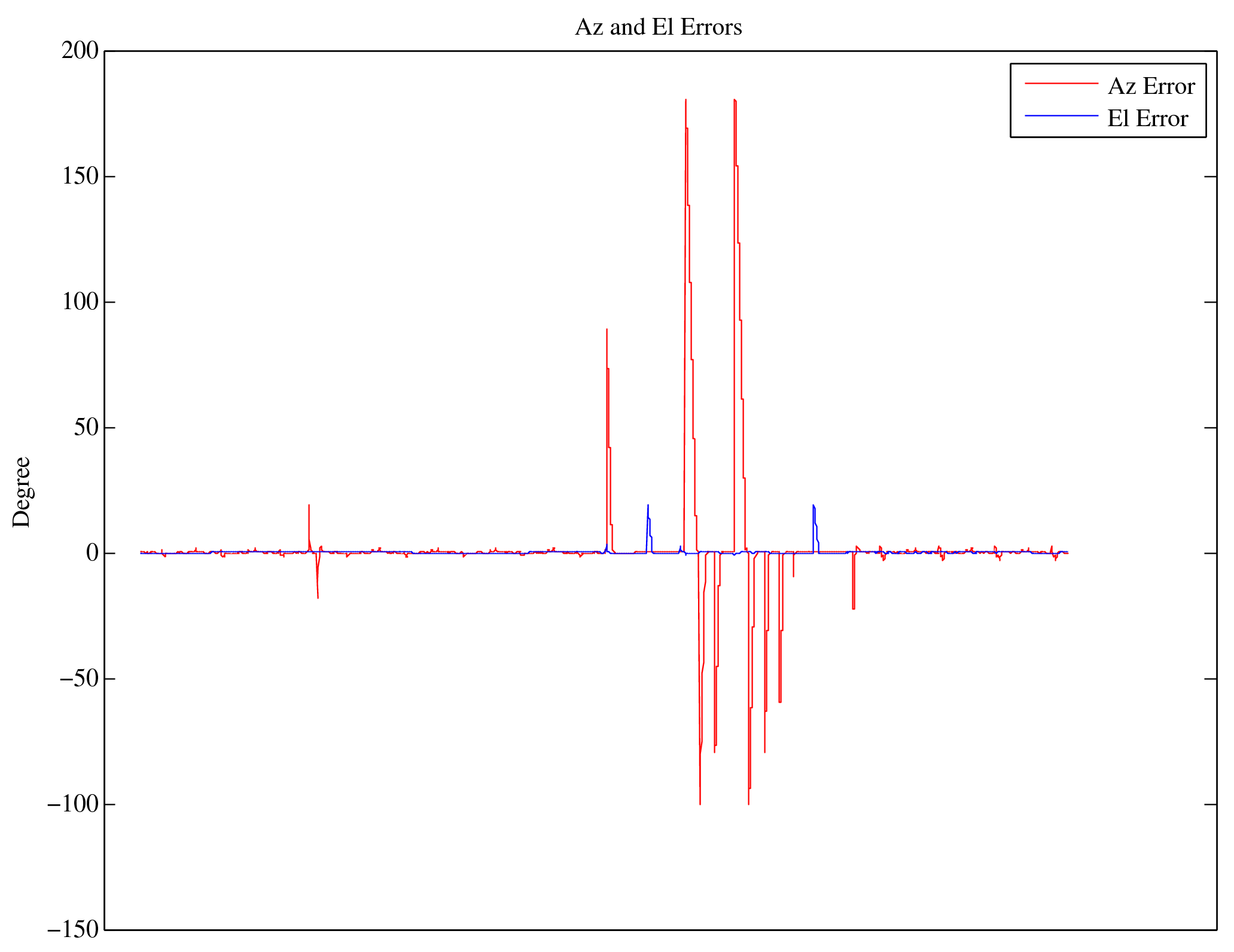Select the Az Error legend label

point(1151,87)
